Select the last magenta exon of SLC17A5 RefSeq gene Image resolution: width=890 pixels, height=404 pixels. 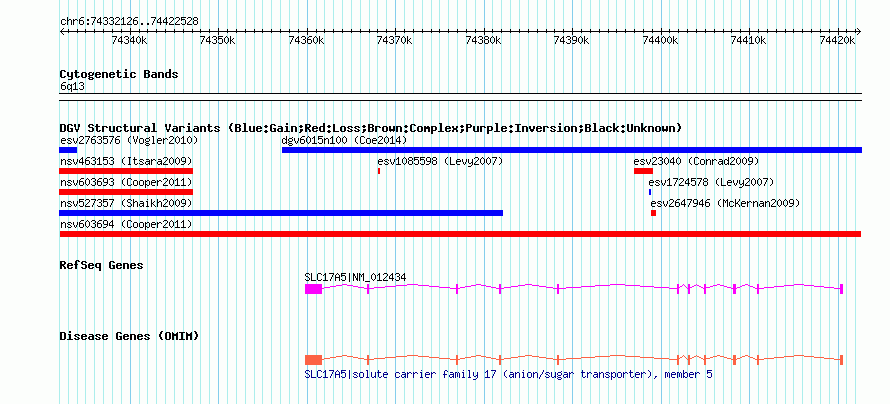pos(841,289)
